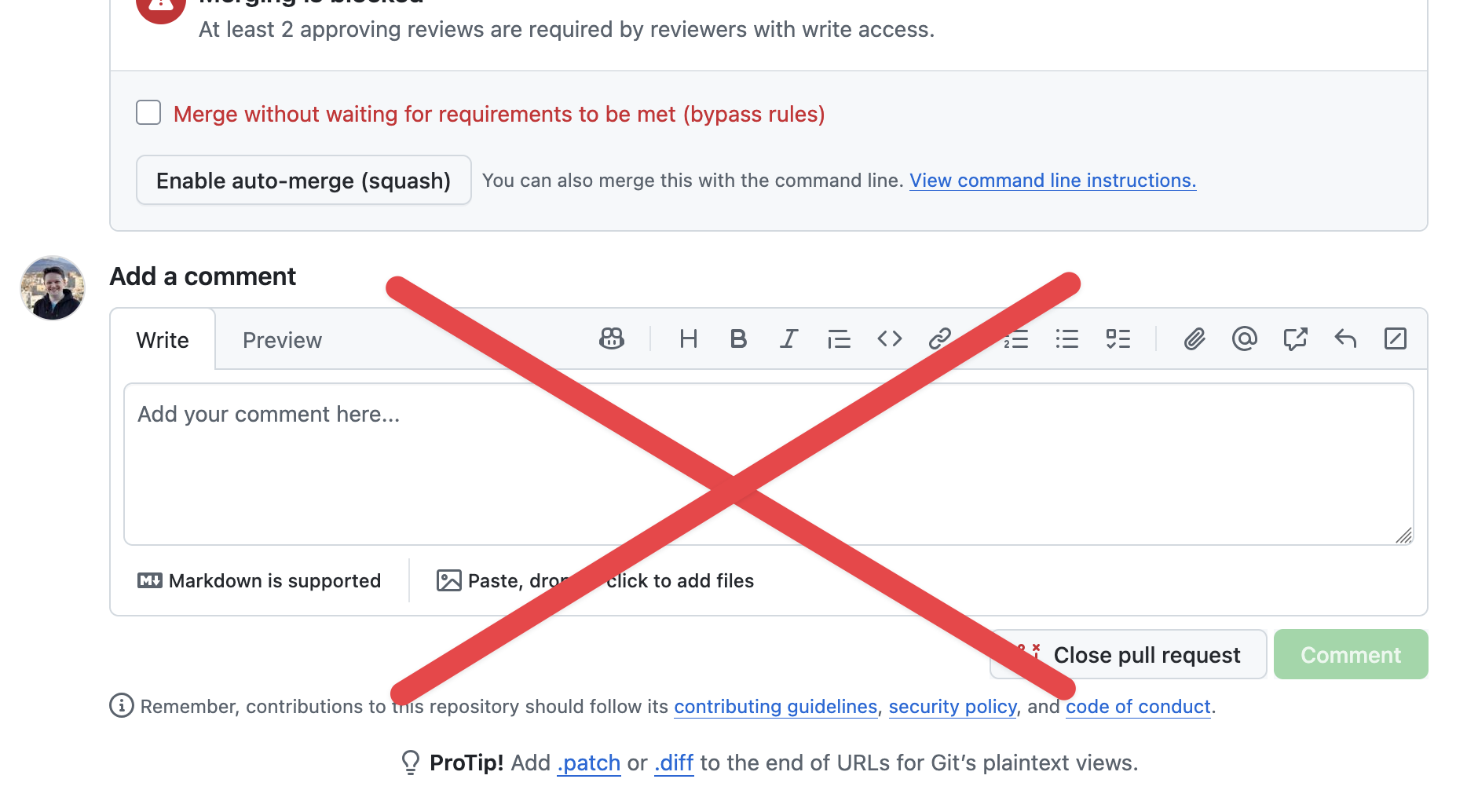Mention a user with the @ icon

[x=1245, y=339]
